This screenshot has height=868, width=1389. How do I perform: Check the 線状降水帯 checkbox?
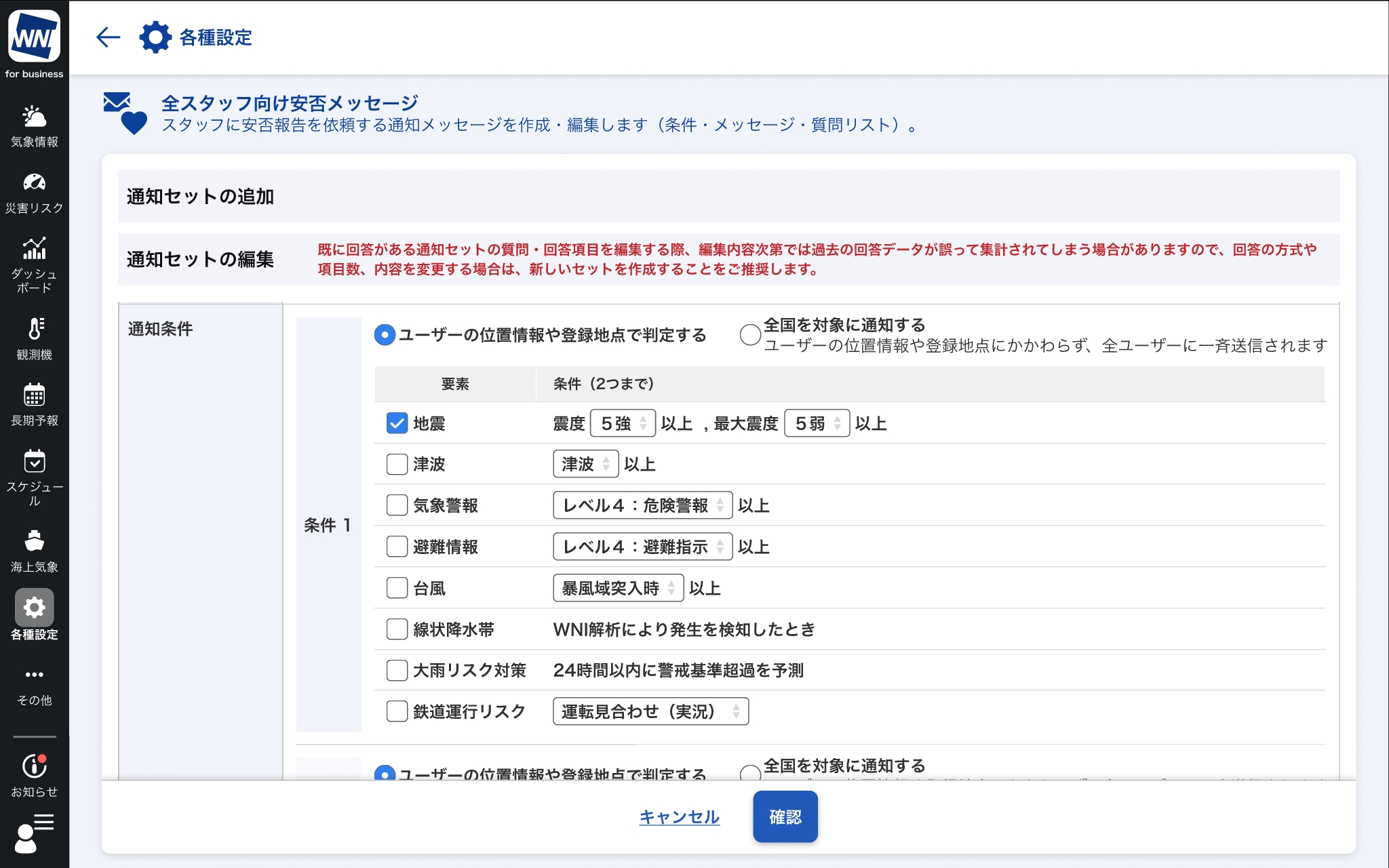pos(397,629)
